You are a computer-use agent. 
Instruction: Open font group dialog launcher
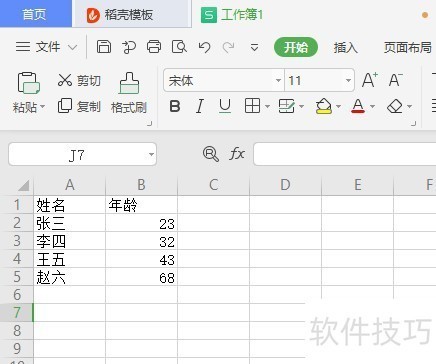tap(414, 123)
